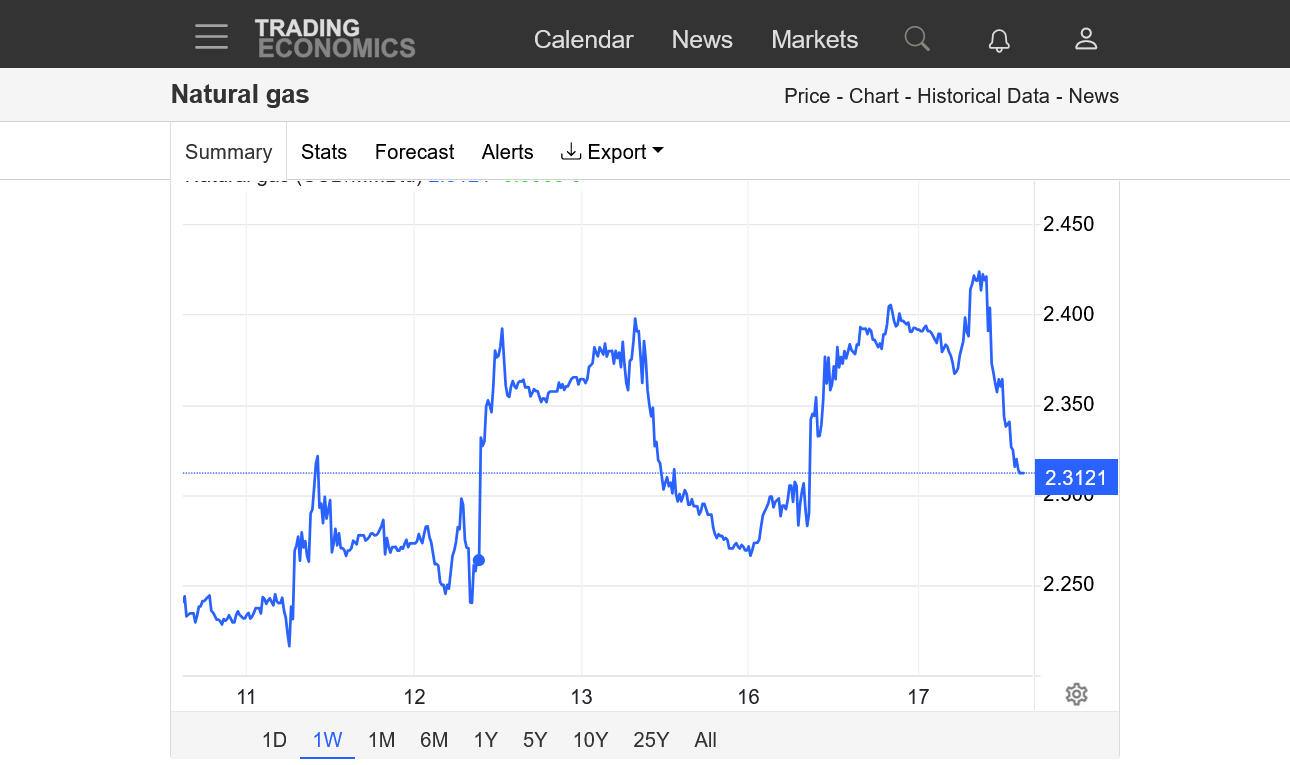This screenshot has height=765, width=1290.
Task: Go to the Calendar page
Action: [x=583, y=40]
